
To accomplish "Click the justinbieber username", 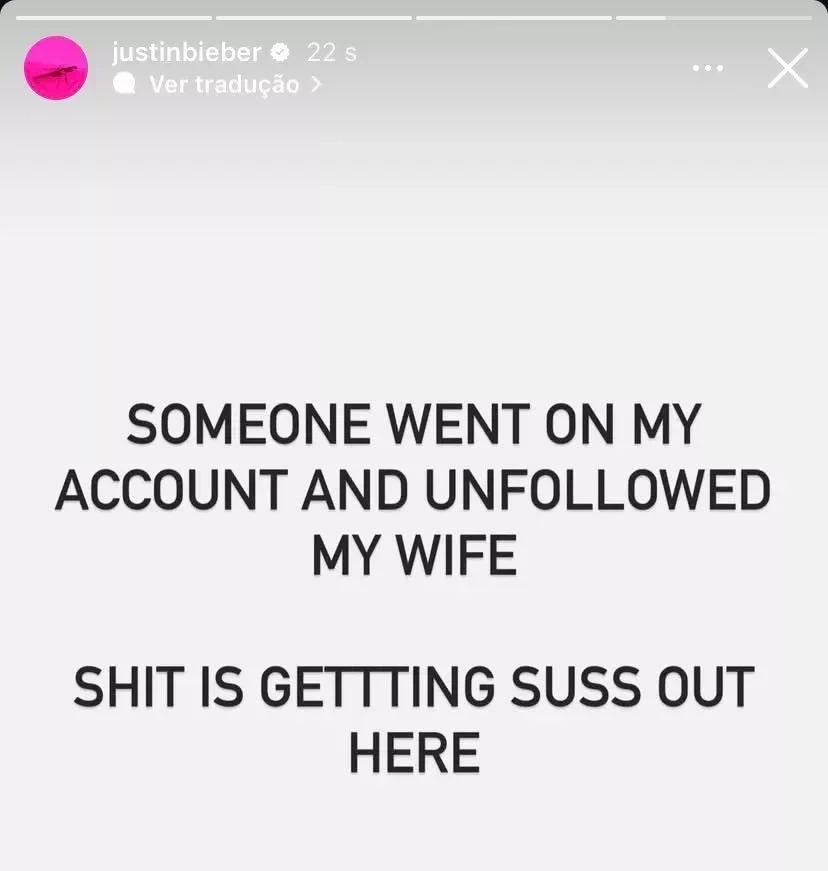I will pos(187,53).
